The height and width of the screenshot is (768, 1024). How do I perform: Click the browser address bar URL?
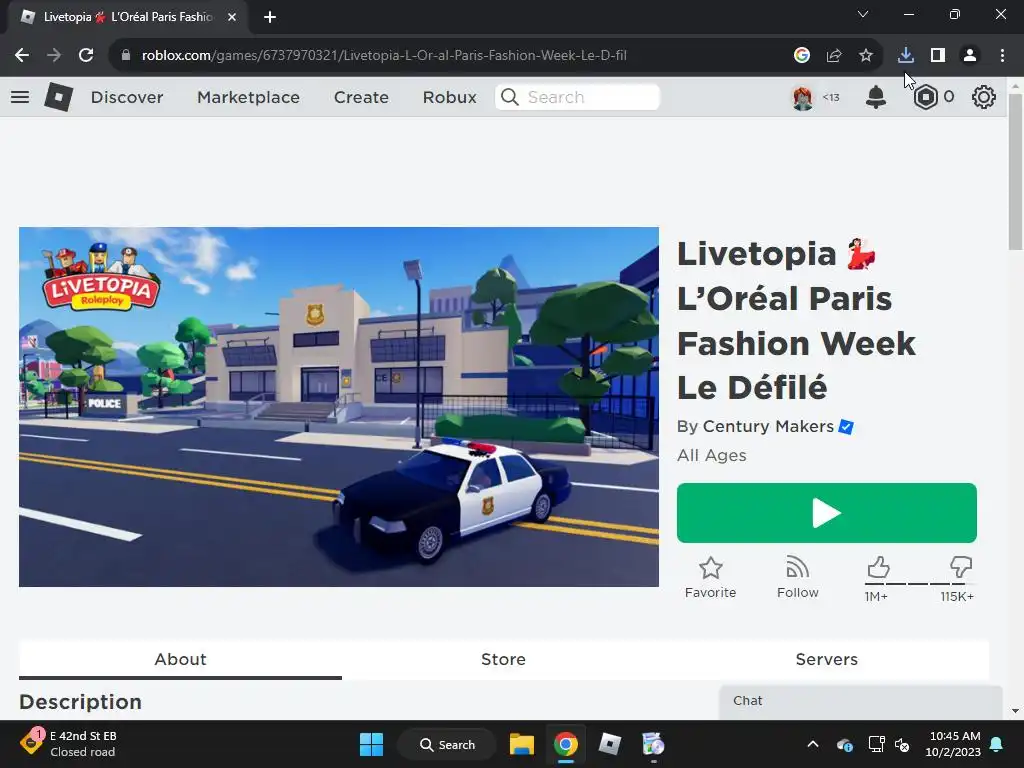point(384,56)
